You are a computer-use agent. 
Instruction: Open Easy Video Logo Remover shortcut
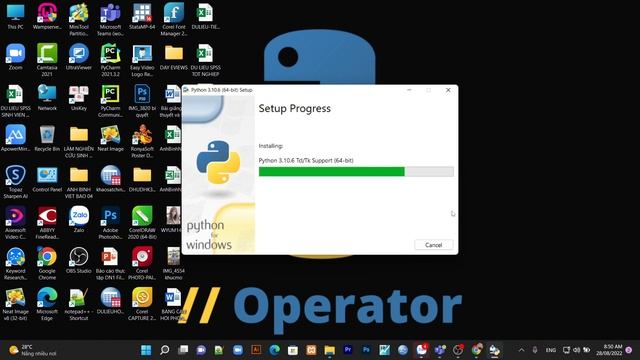[142, 60]
